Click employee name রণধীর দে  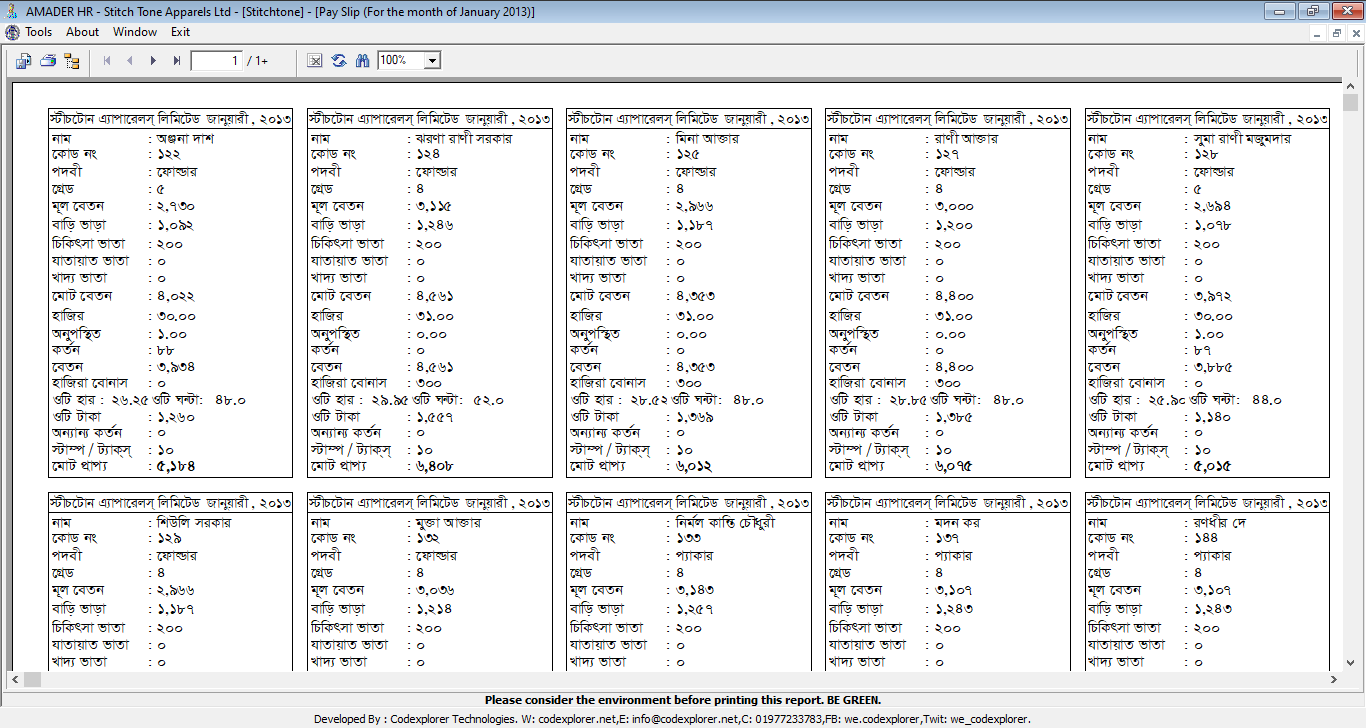(x=1222, y=523)
